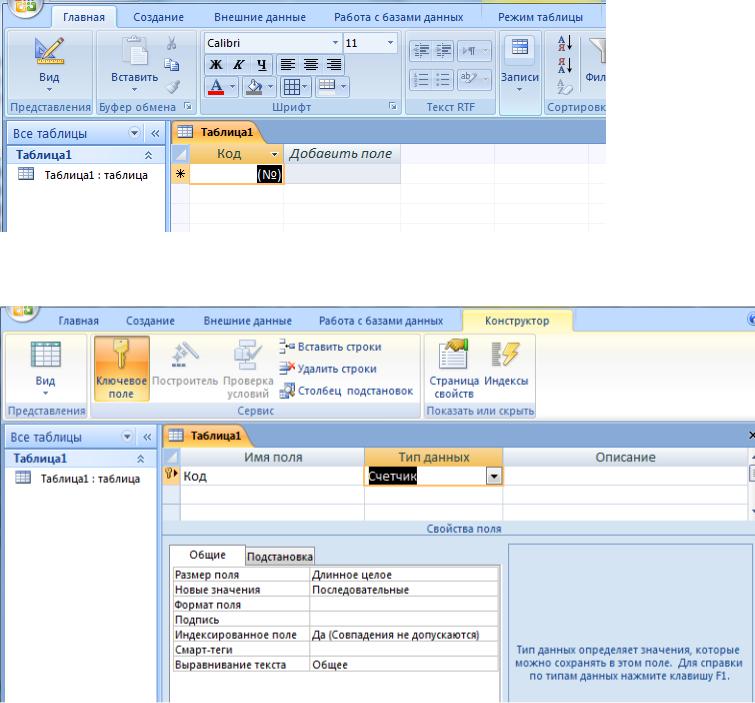Click decrease indent icon in Текст RTF
This screenshot has width=755, height=703.
pos(421,51)
